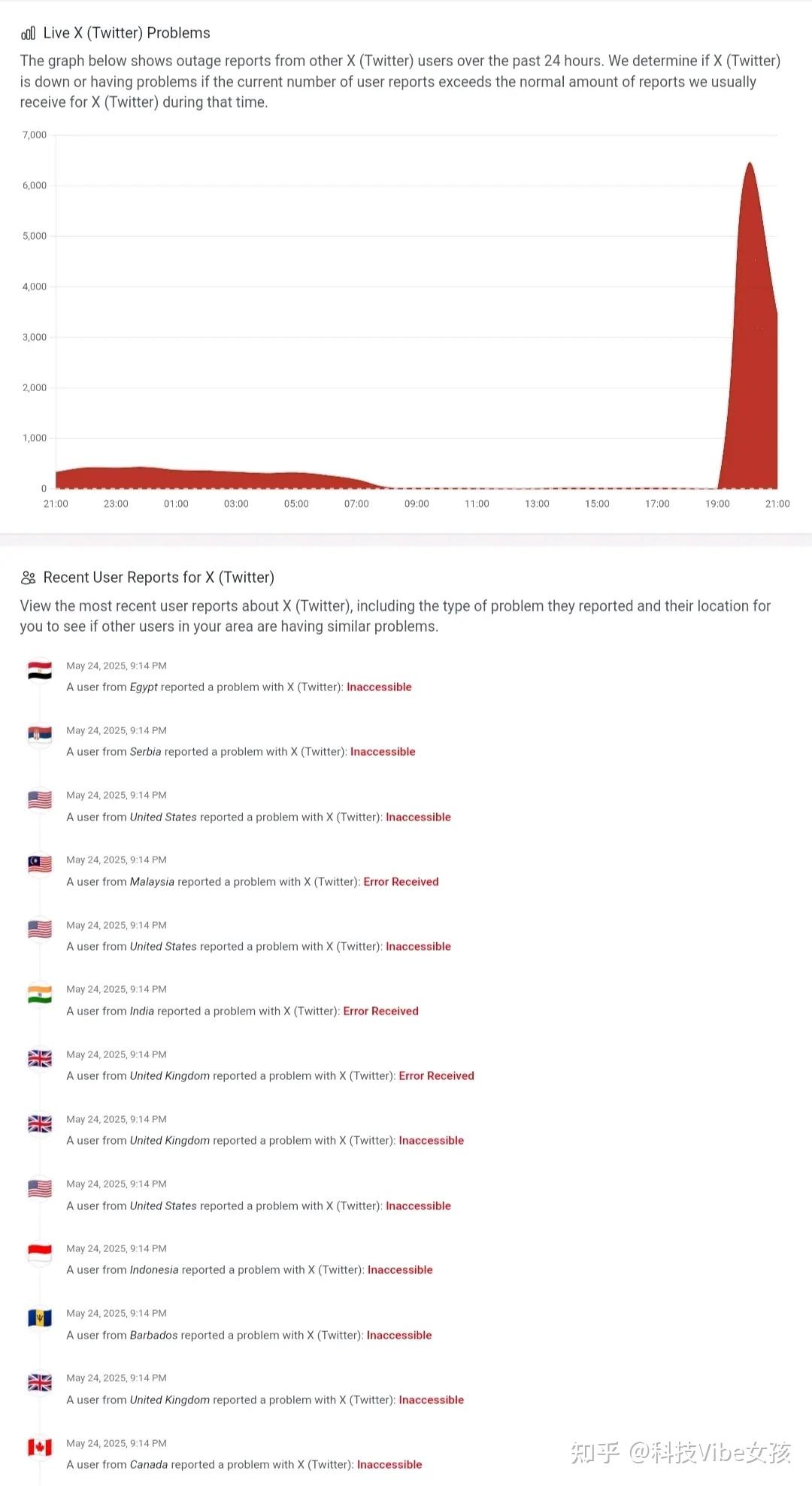
Task: Select the India flag icon
Action: [x=40, y=994]
